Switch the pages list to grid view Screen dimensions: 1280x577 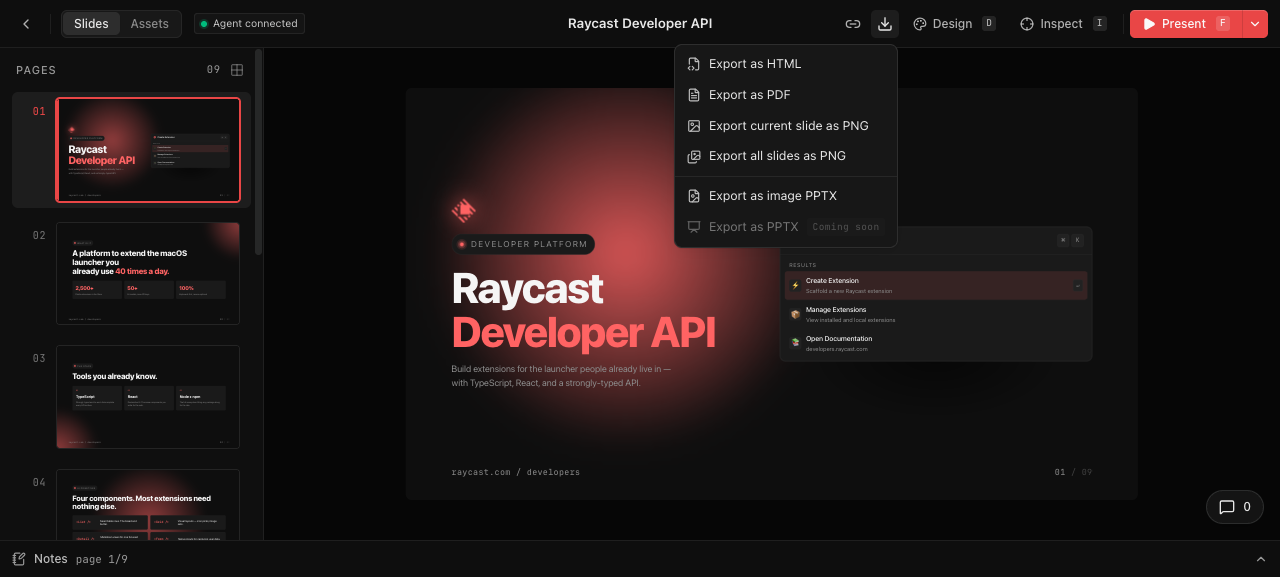(237, 70)
